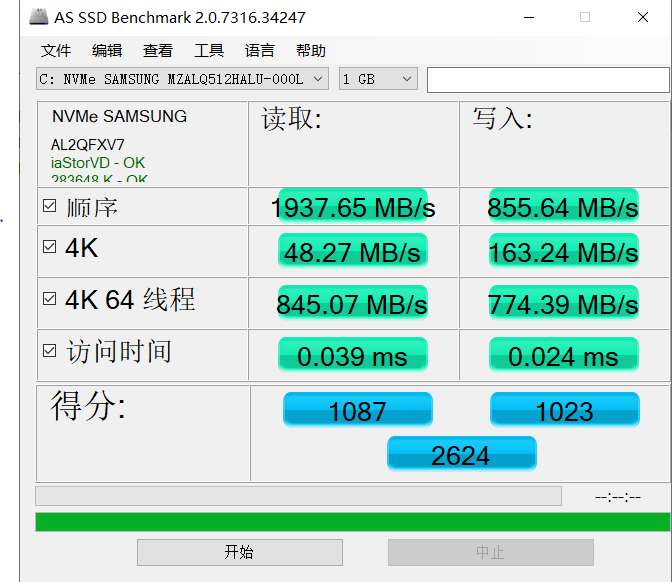Click the sequential write result 855.64 MB/s
The image size is (672, 582).
[563, 207]
